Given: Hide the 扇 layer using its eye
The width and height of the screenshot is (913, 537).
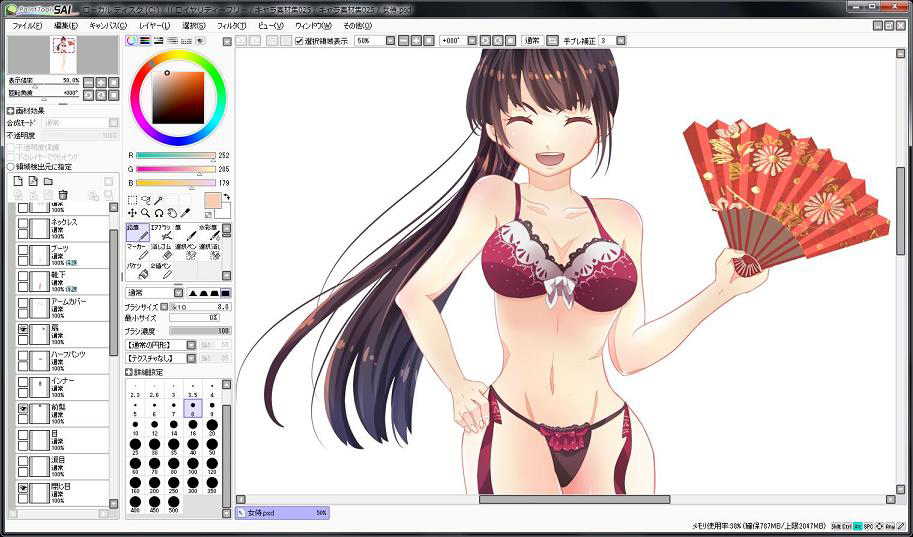Looking at the screenshot, I should point(23,328).
